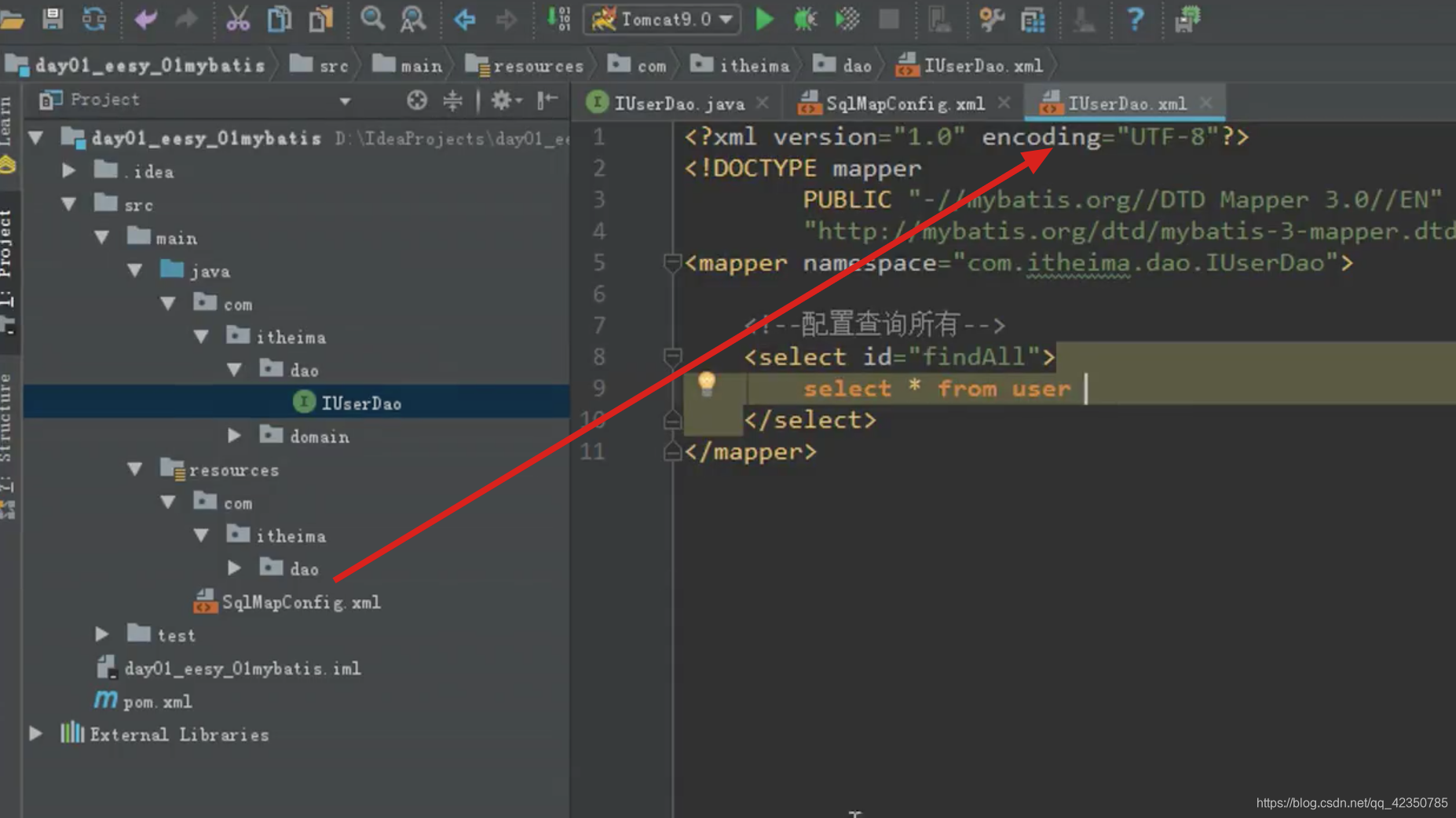The image size is (1456, 818).
Task: Click the Copy icon in toolbar
Action: pos(279,19)
